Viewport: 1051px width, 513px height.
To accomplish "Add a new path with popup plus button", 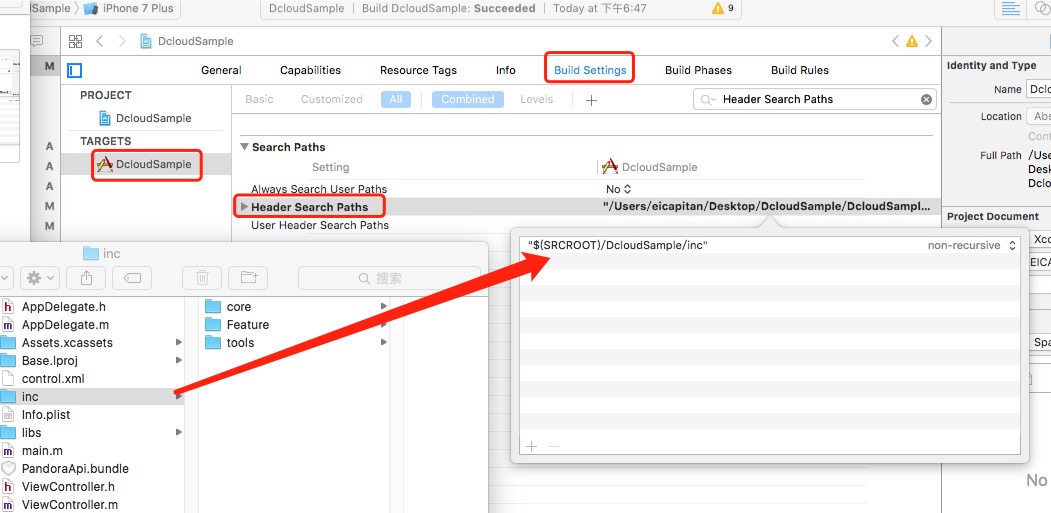I will coord(531,447).
